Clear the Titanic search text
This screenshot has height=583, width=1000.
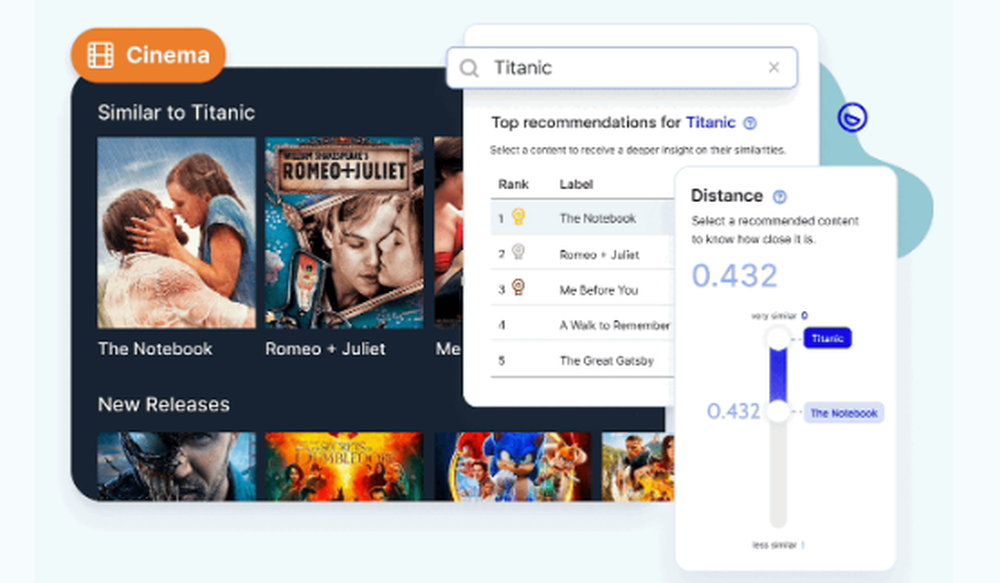tap(774, 67)
